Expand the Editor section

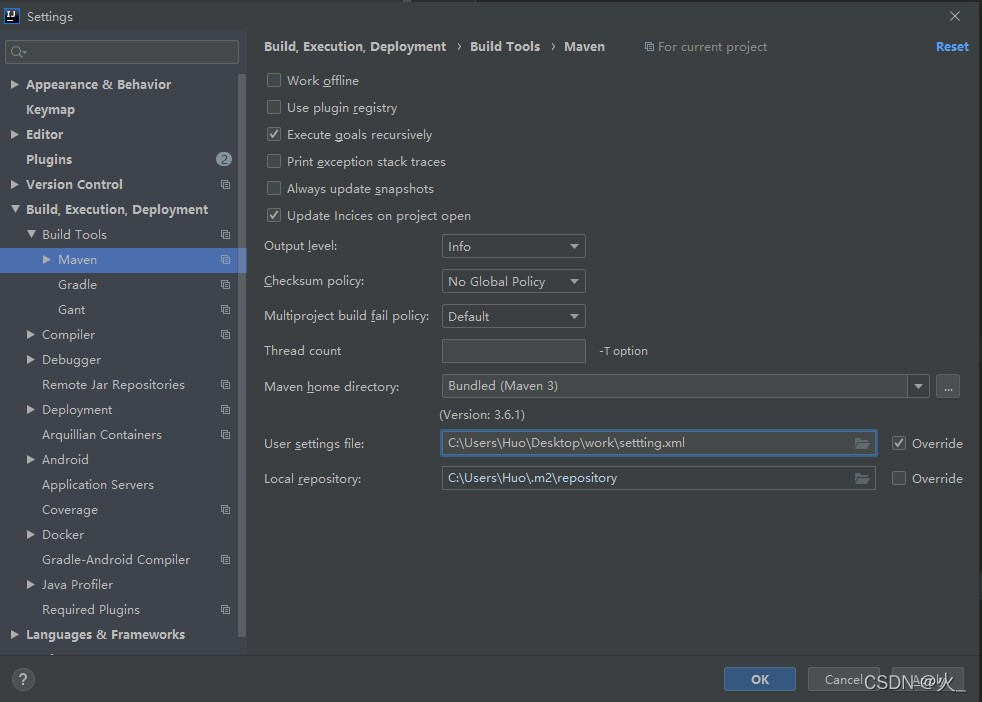tap(15, 135)
